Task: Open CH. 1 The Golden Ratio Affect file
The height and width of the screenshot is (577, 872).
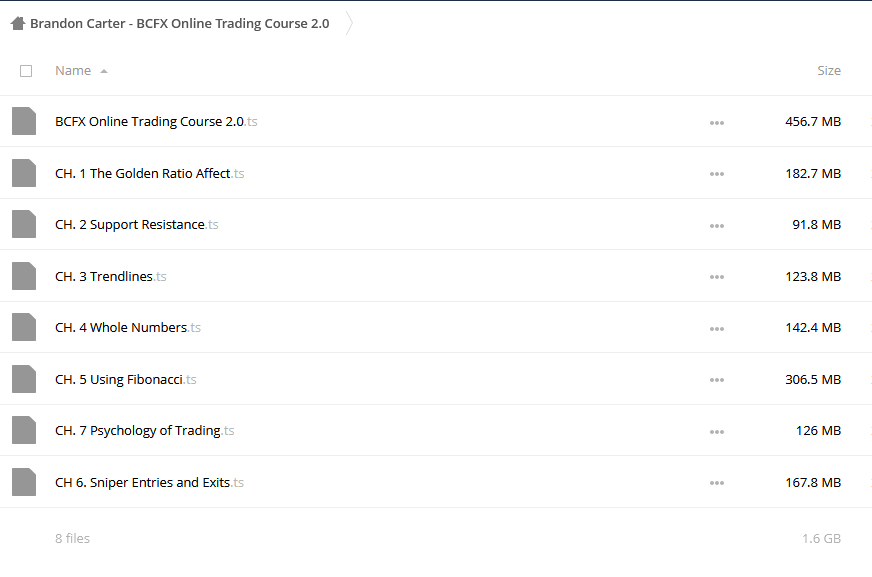Action: click(150, 173)
